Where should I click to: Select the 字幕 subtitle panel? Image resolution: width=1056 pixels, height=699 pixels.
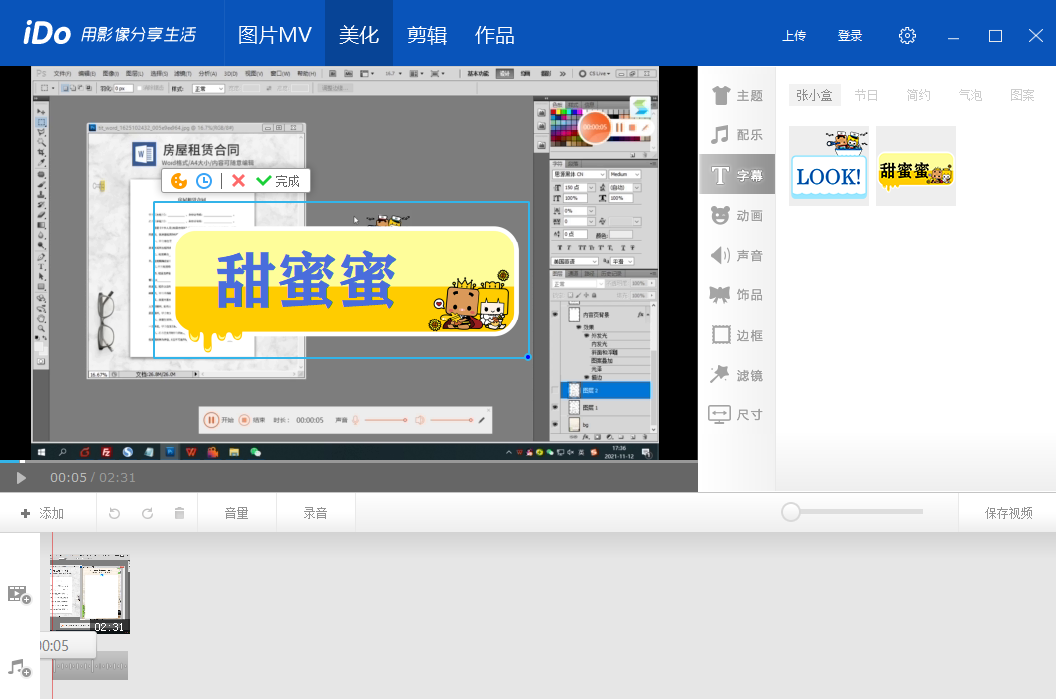[737, 175]
